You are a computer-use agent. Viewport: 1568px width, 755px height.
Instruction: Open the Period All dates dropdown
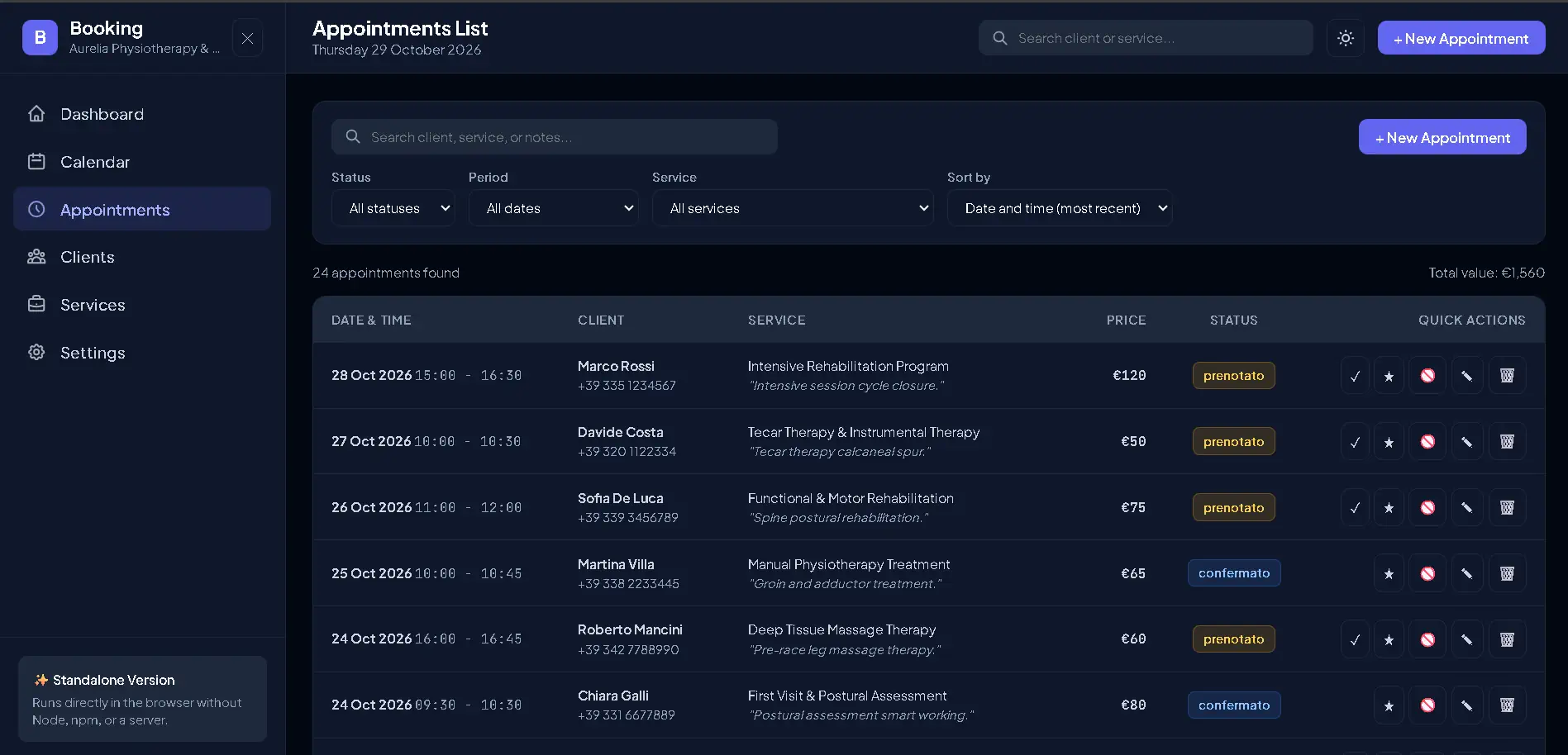click(x=553, y=208)
